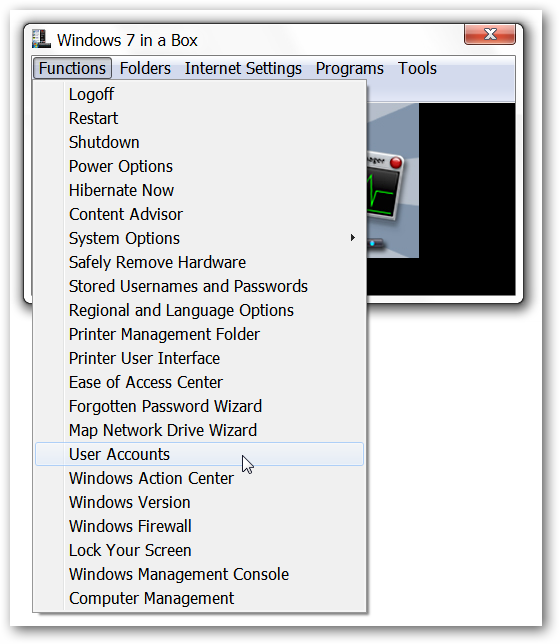Open Power Options from the menu
Image resolution: width=560 pixels, height=644 pixels.
point(199,166)
